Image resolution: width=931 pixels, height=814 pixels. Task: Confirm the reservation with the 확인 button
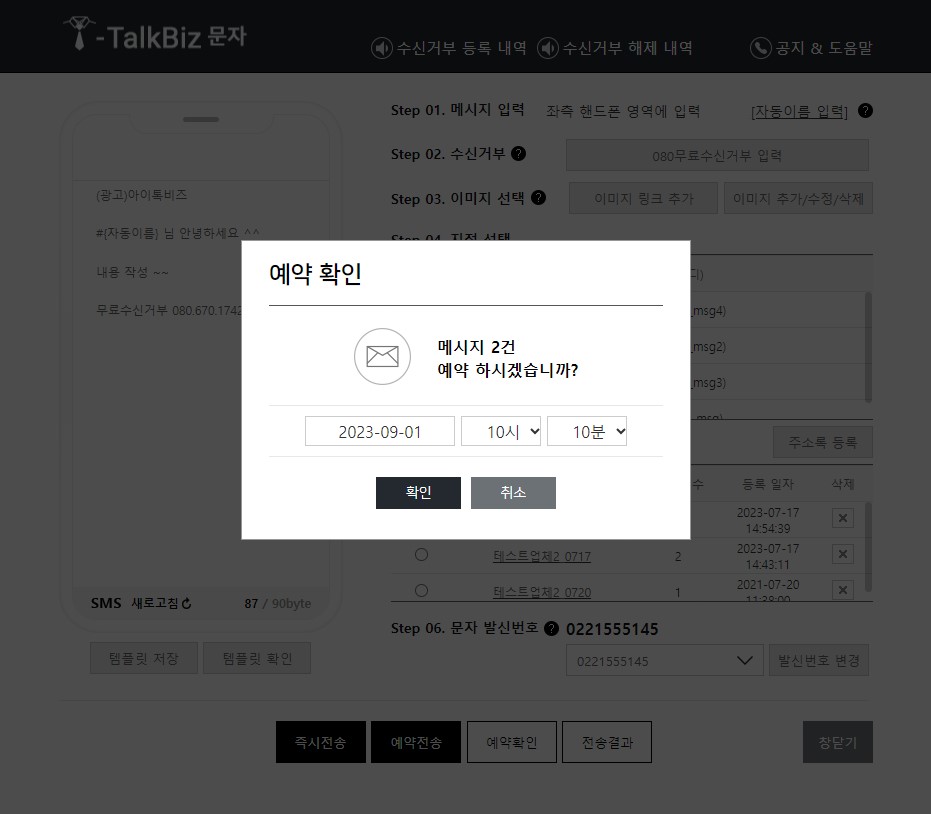click(x=418, y=492)
